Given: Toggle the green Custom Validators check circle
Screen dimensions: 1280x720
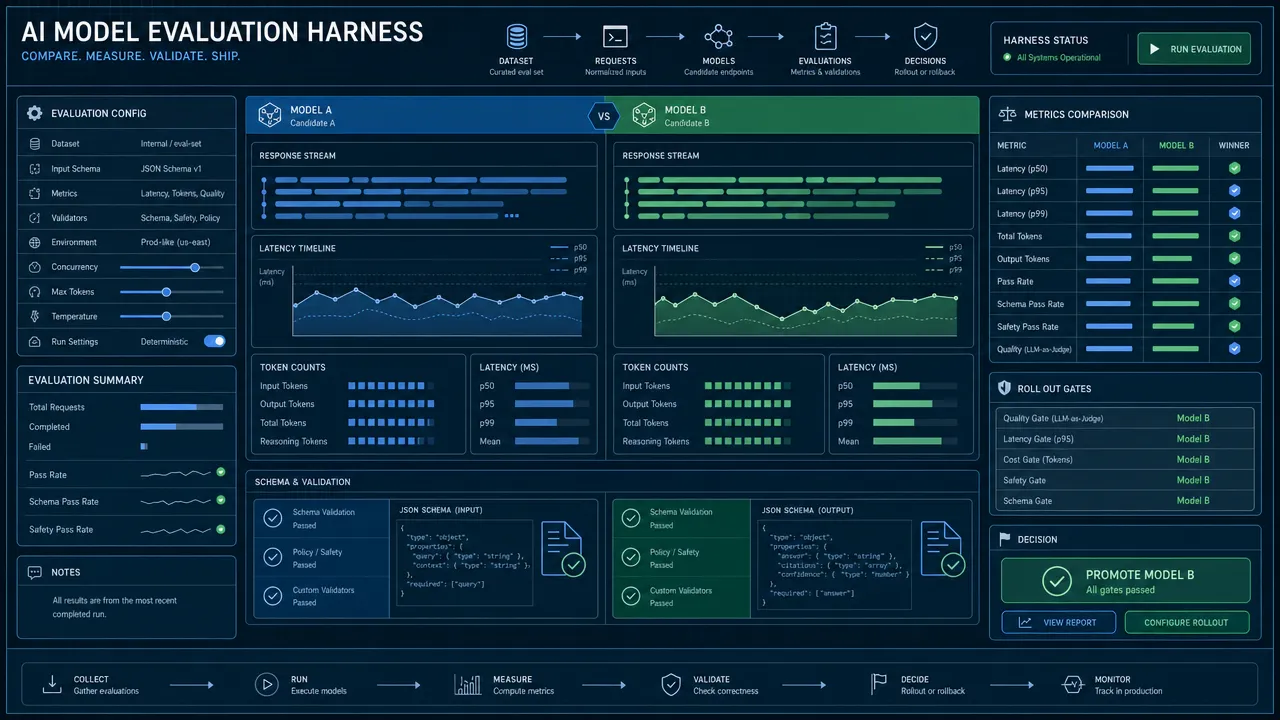Looking at the screenshot, I should click(631, 596).
